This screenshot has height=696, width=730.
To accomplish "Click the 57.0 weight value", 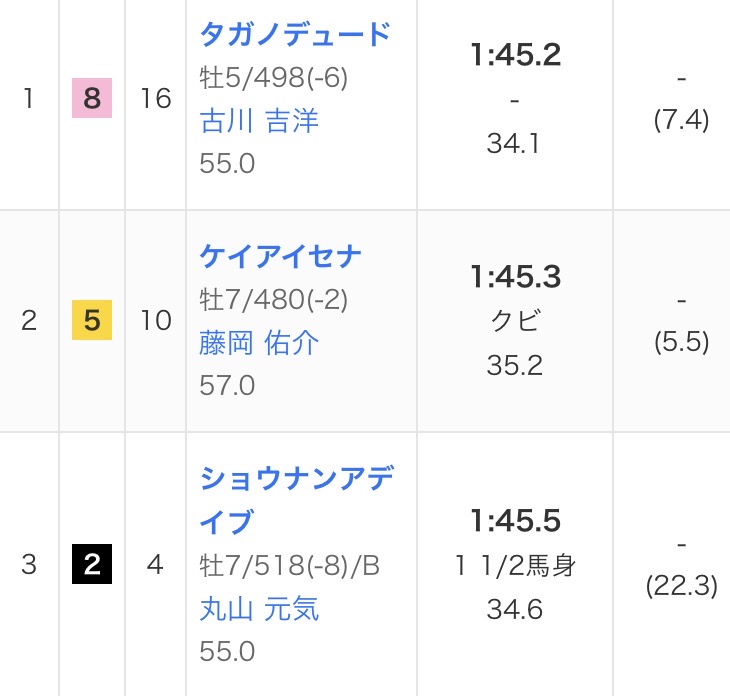I will (227, 385).
